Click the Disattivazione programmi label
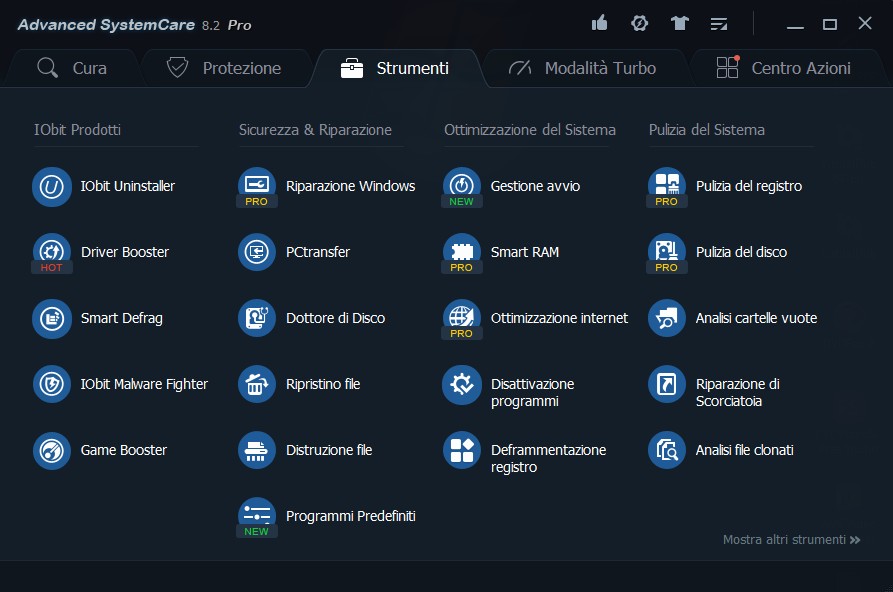The image size is (893, 592). pyautogui.click(x=532, y=393)
